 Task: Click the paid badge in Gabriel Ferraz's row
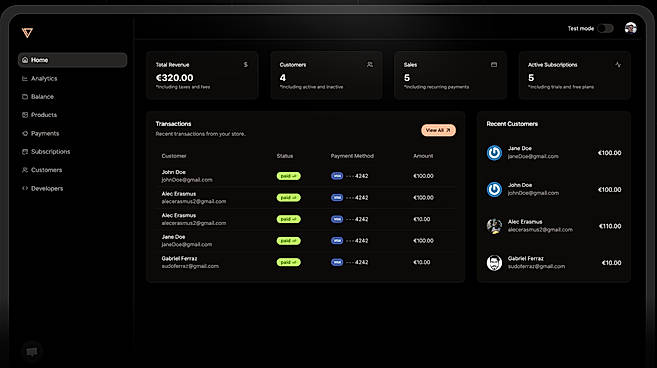coord(288,262)
